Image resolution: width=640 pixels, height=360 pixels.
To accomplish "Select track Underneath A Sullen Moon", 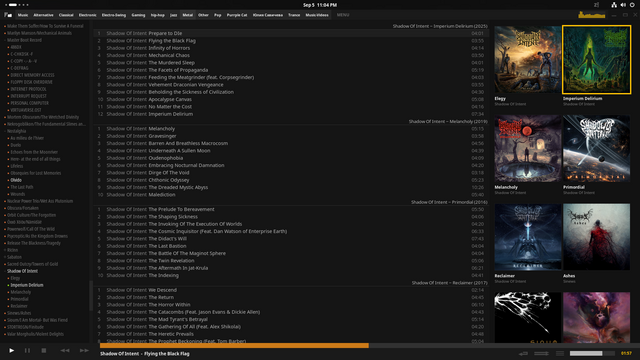I will (291, 151).
